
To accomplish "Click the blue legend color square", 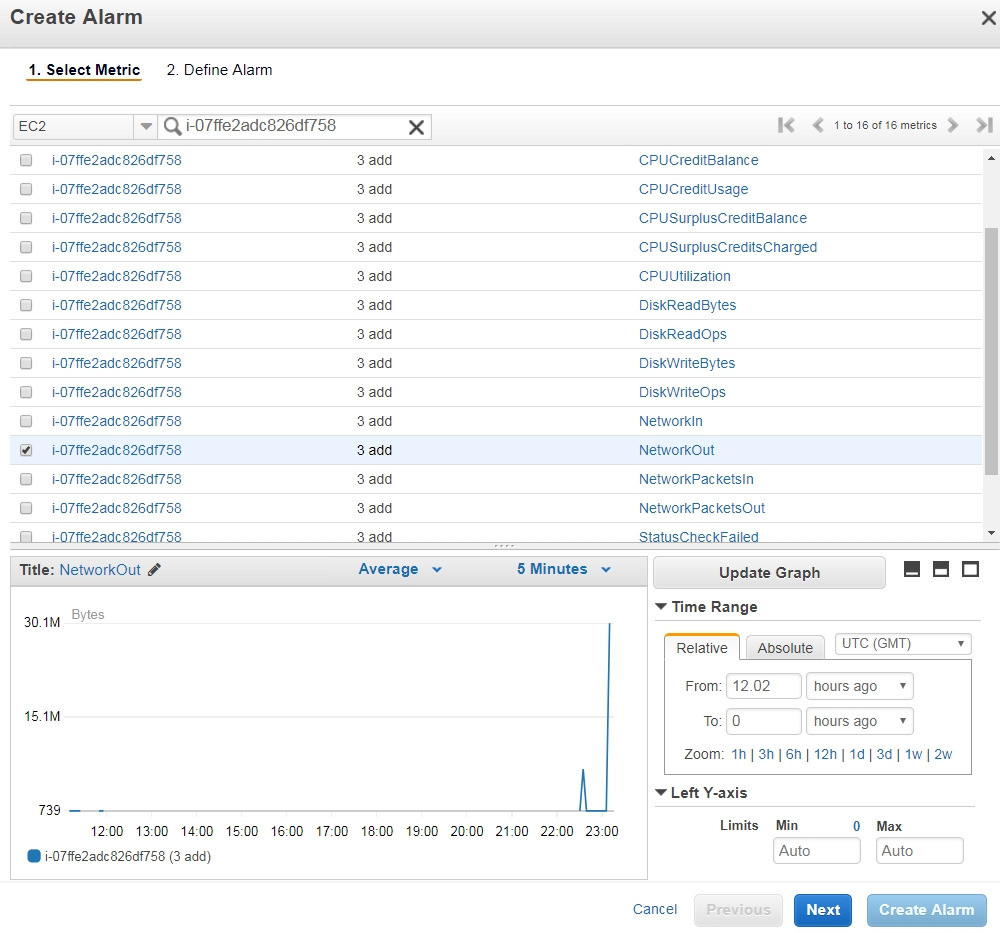I will 34,856.
